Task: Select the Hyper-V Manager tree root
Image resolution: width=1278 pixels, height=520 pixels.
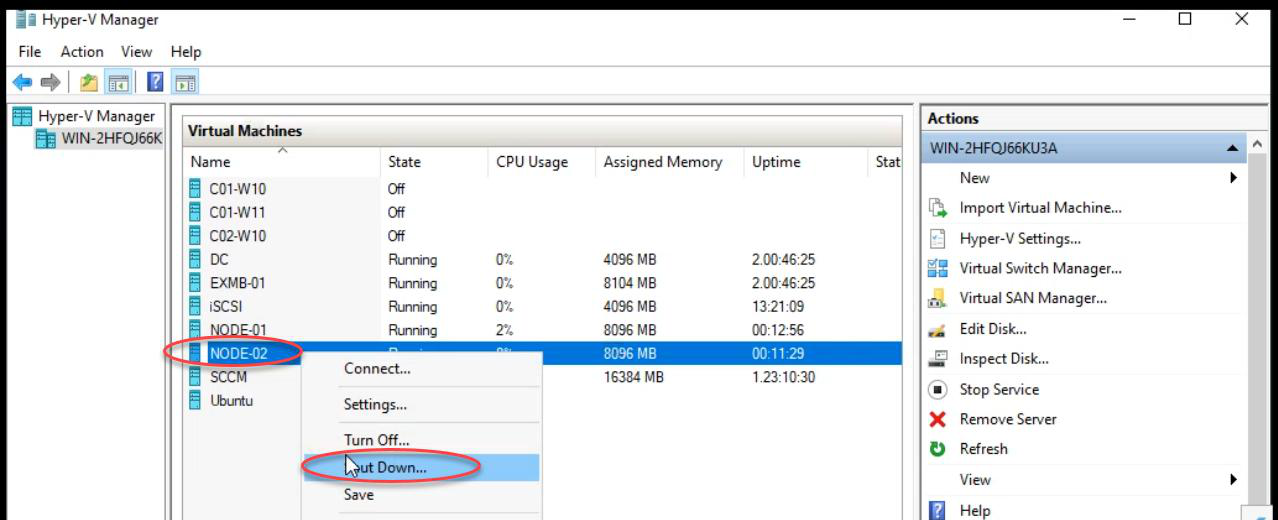Action: (96, 116)
